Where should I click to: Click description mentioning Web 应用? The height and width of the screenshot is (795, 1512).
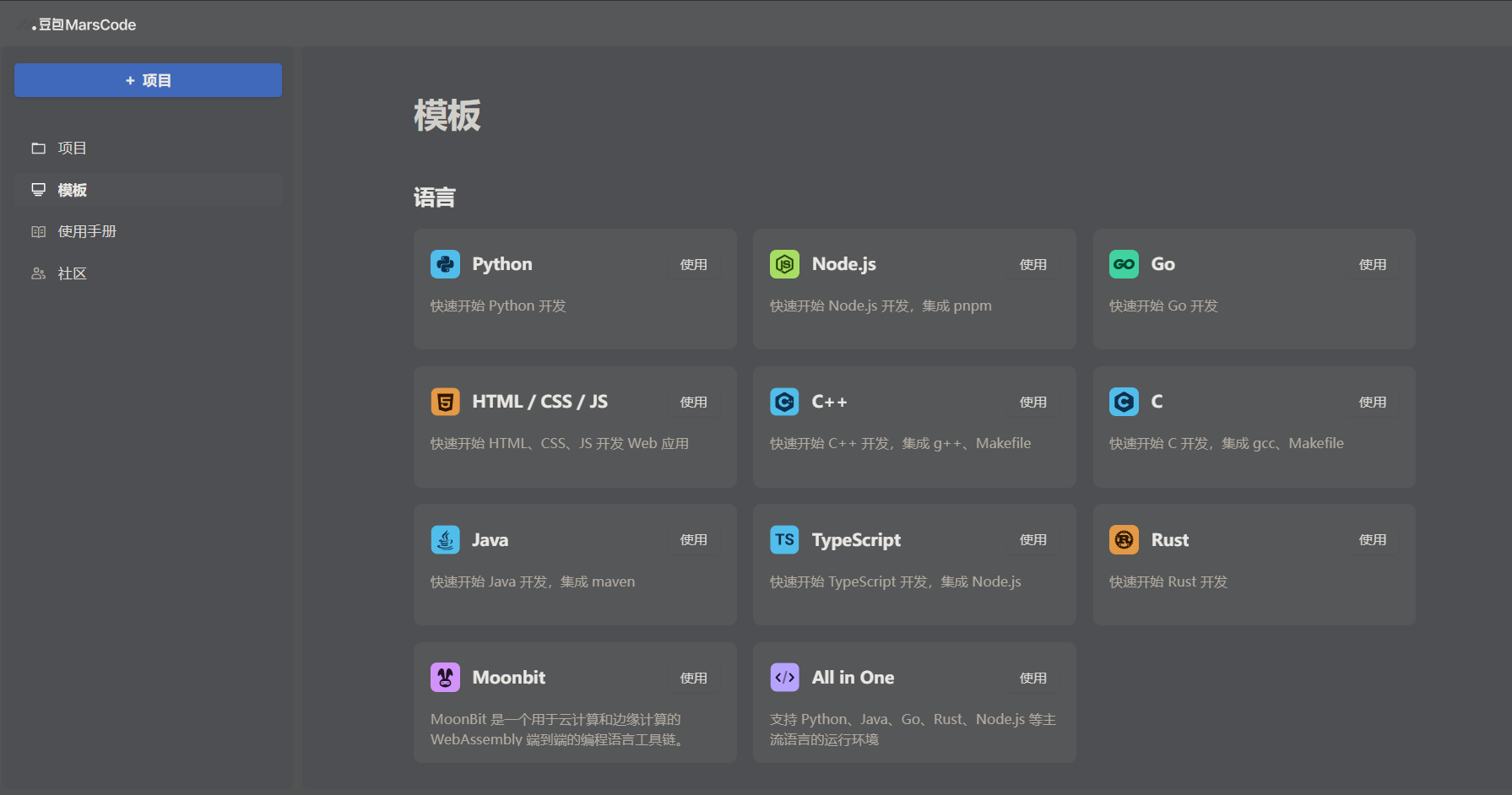click(x=560, y=443)
